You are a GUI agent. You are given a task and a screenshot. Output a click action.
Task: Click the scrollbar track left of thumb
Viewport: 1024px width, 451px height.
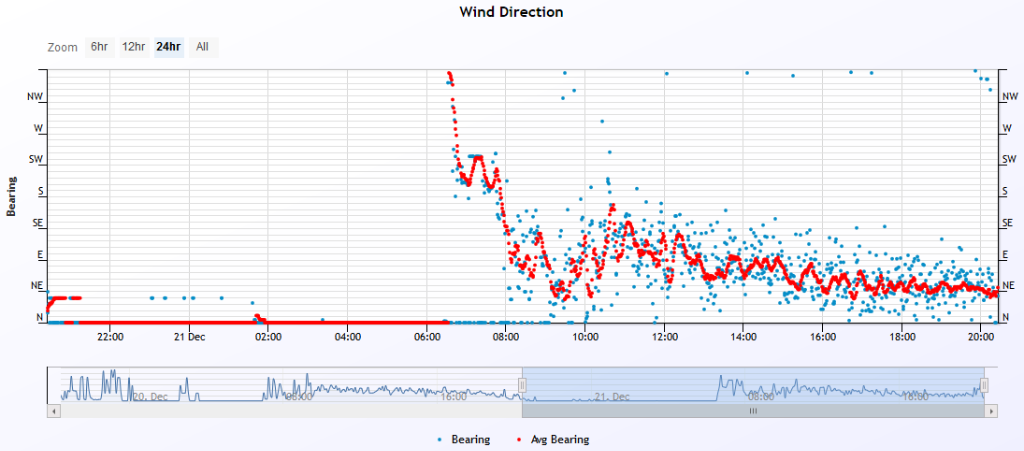[x=291, y=411]
